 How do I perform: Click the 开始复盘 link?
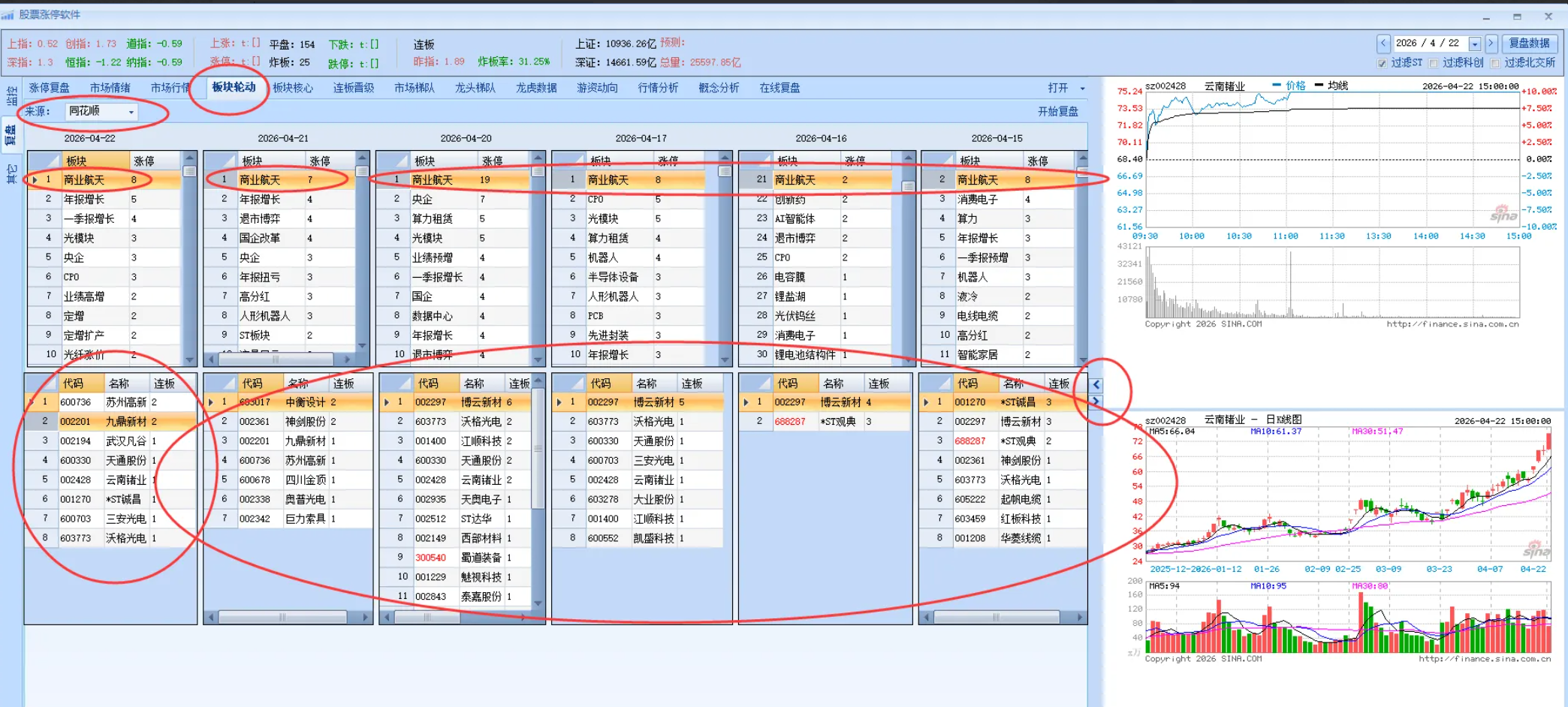tap(1059, 111)
